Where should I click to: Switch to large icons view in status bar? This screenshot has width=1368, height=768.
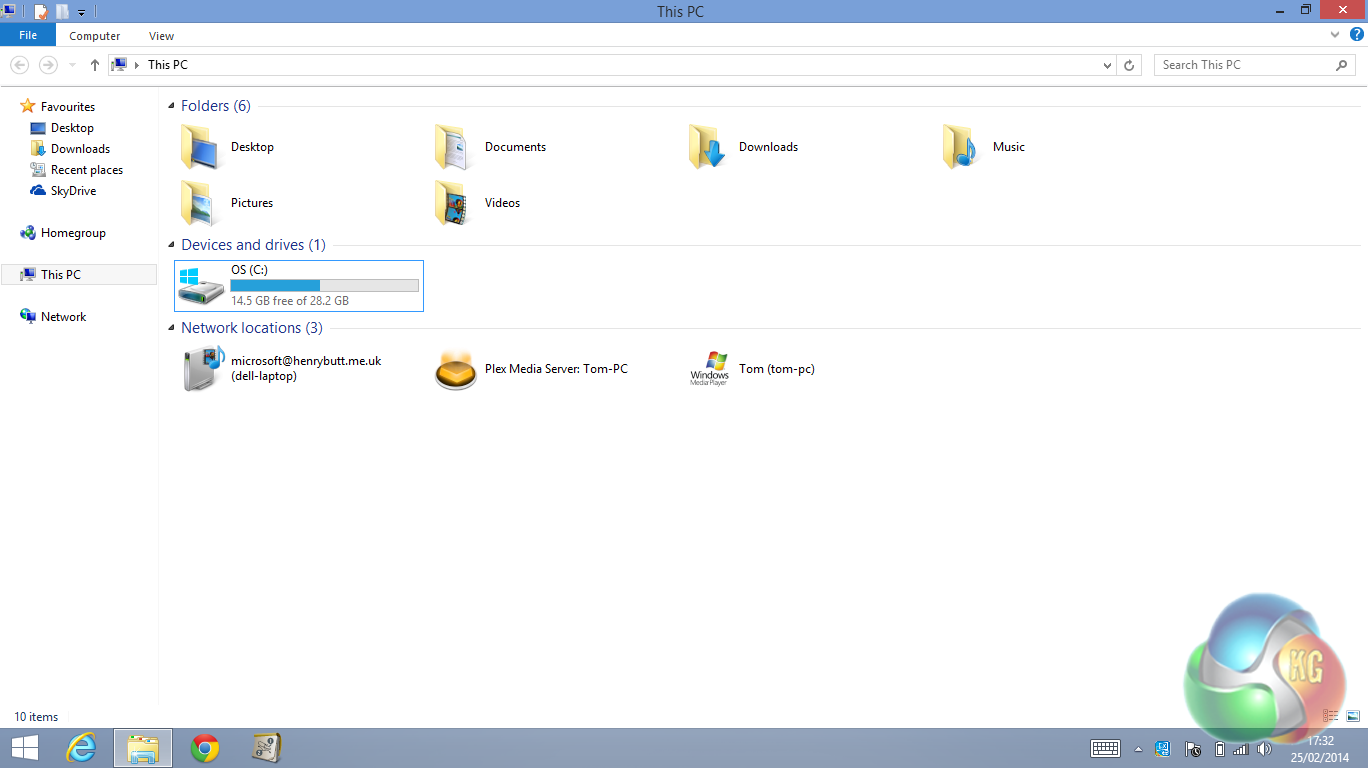coord(1353,716)
